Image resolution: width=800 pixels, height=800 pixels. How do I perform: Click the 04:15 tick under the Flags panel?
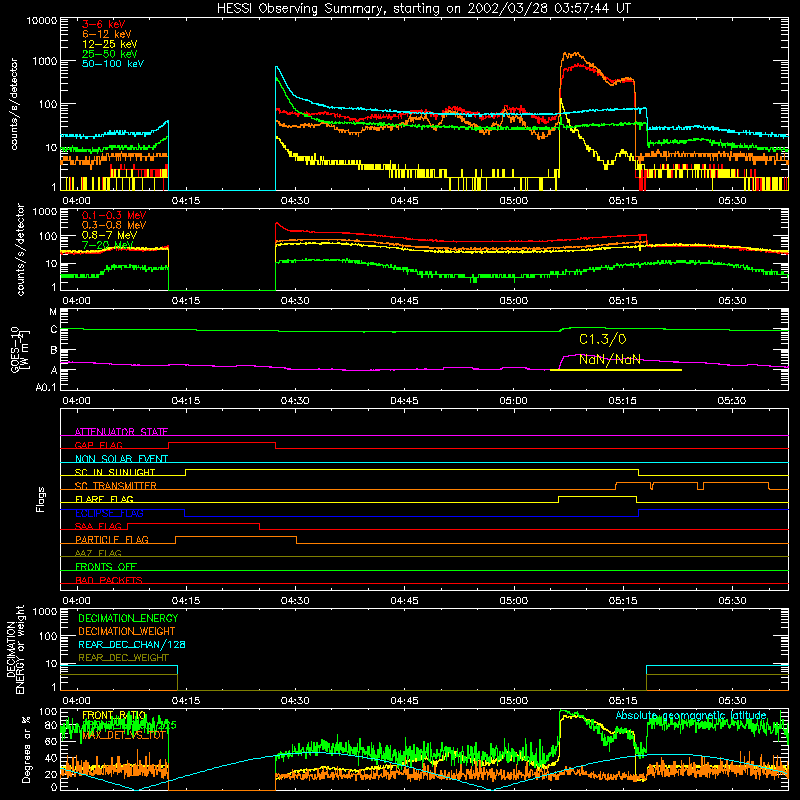tap(186, 601)
